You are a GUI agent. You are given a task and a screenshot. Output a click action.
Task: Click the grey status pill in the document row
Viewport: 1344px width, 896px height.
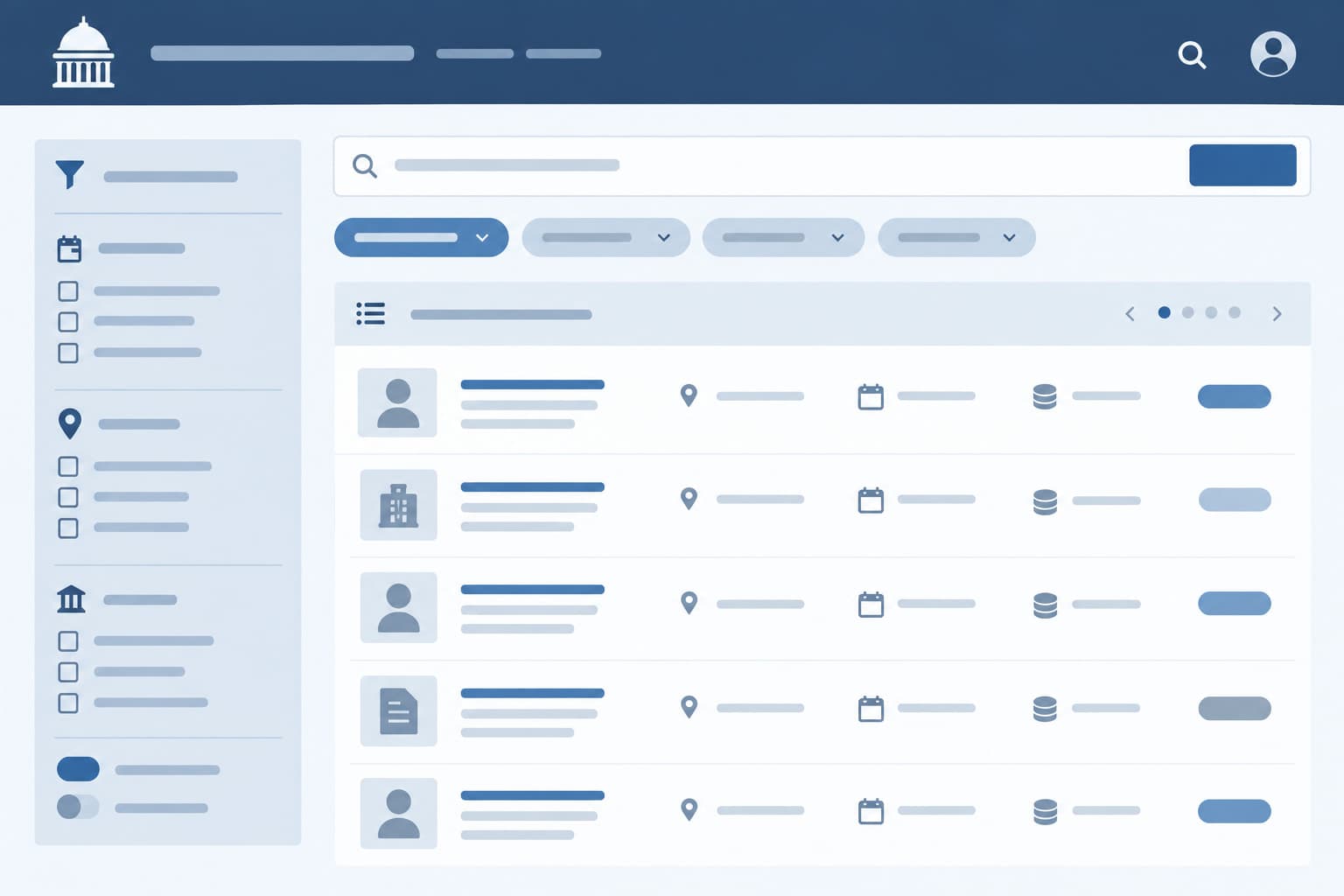coord(1235,708)
